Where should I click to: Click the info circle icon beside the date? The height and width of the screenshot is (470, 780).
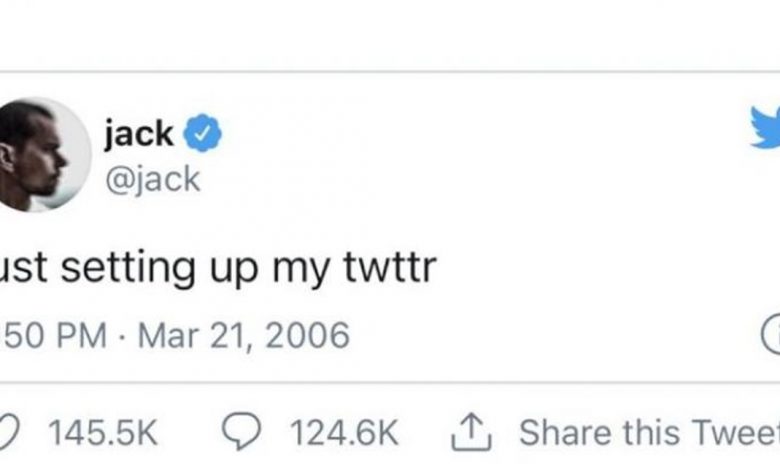pos(771,334)
